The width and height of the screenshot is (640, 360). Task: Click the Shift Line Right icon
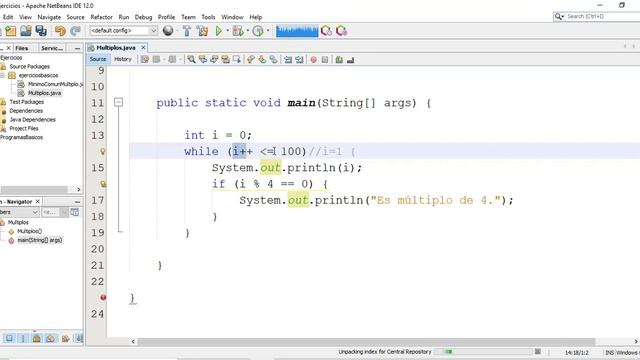tap(300, 60)
